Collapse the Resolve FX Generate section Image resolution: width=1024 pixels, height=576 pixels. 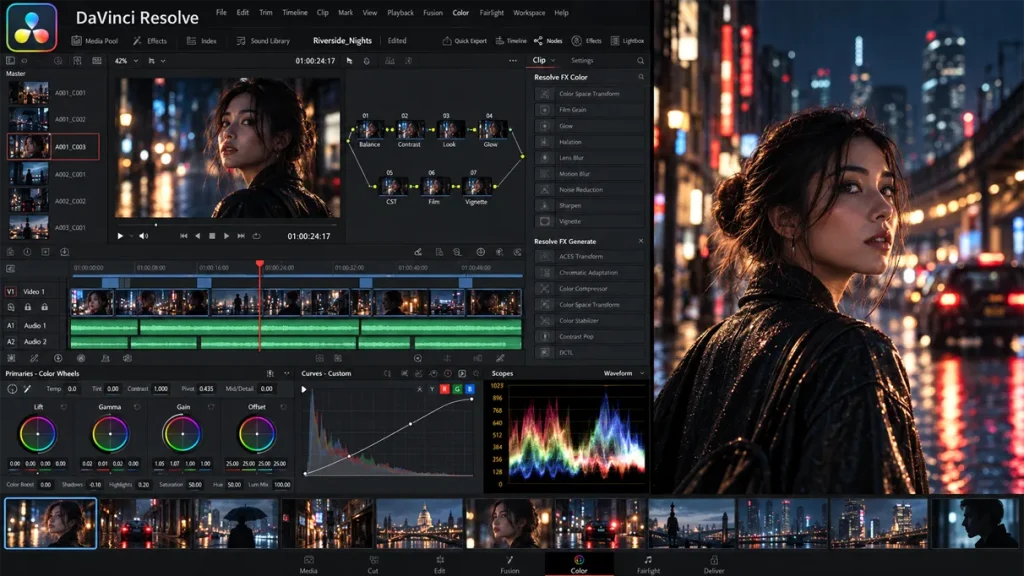click(x=641, y=241)
